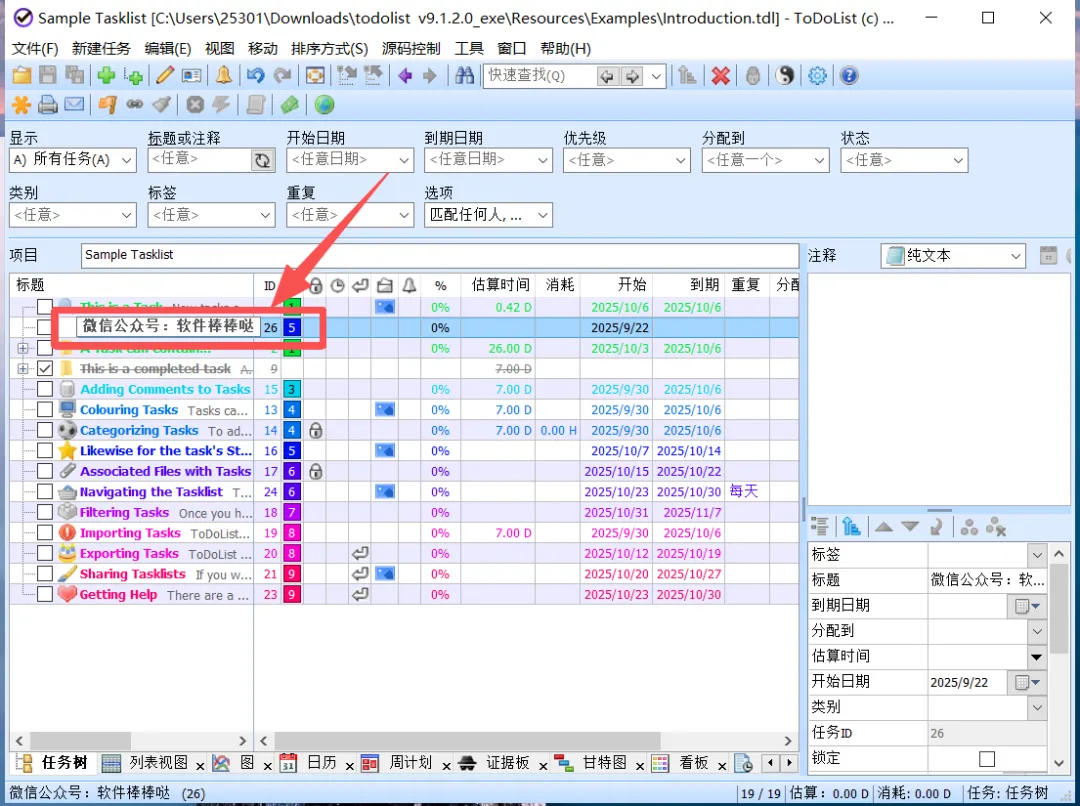
Task: Click the orange asterisk toolbar icon
Action: coord(21,105)
